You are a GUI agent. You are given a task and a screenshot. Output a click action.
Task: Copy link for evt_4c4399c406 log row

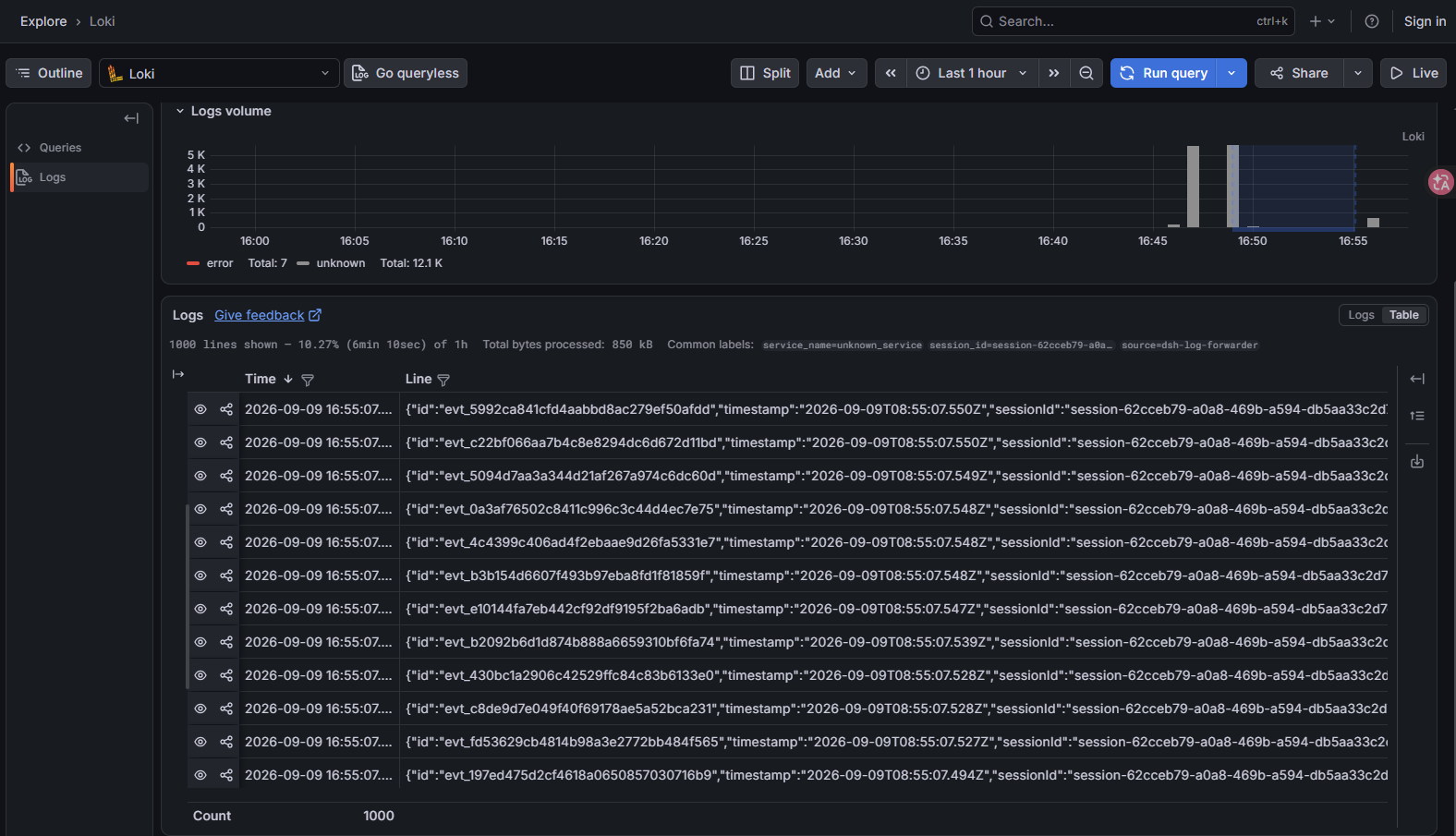click(x=226, y=542)
